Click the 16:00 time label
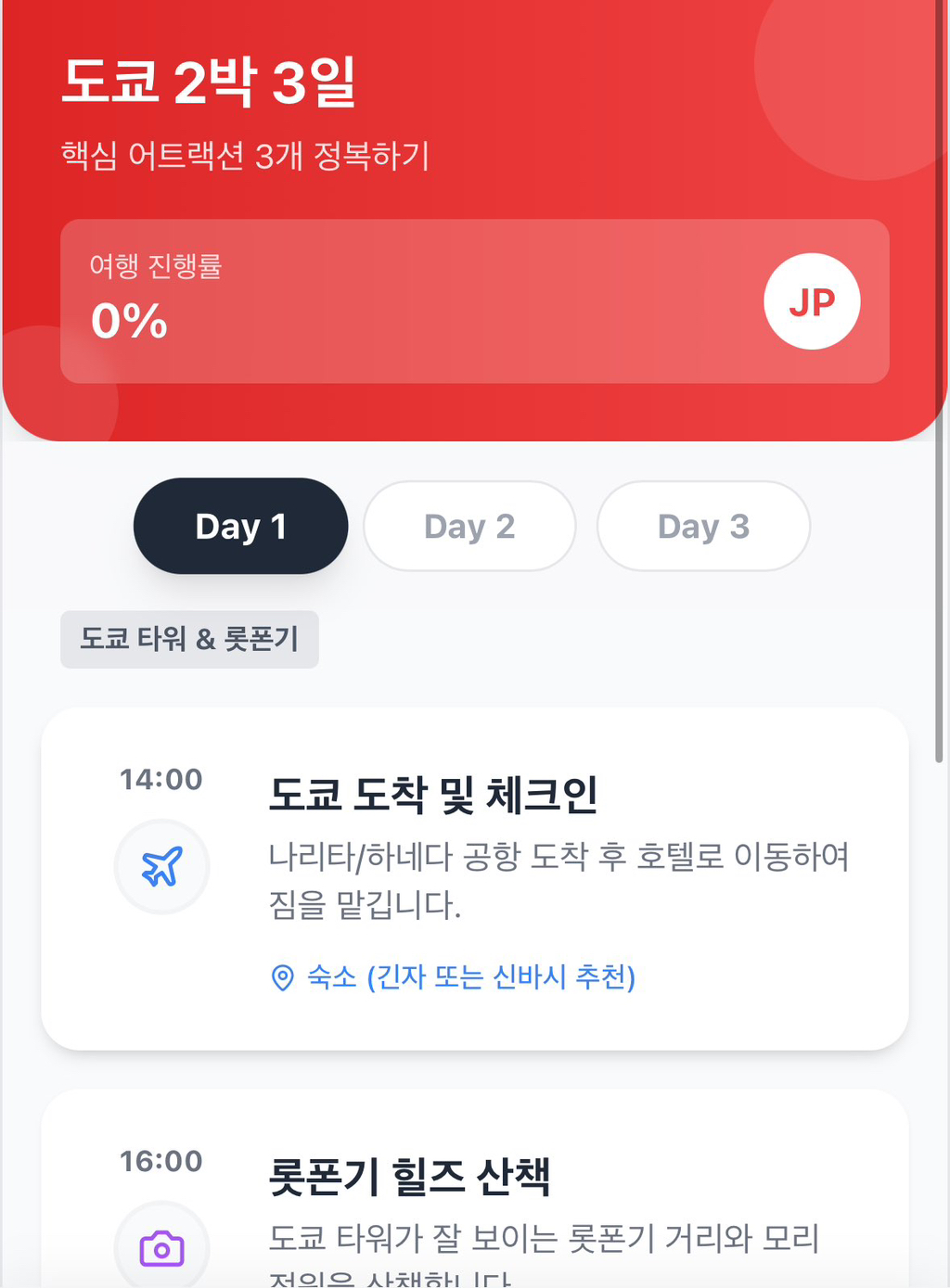 (x=160, y=1161)
